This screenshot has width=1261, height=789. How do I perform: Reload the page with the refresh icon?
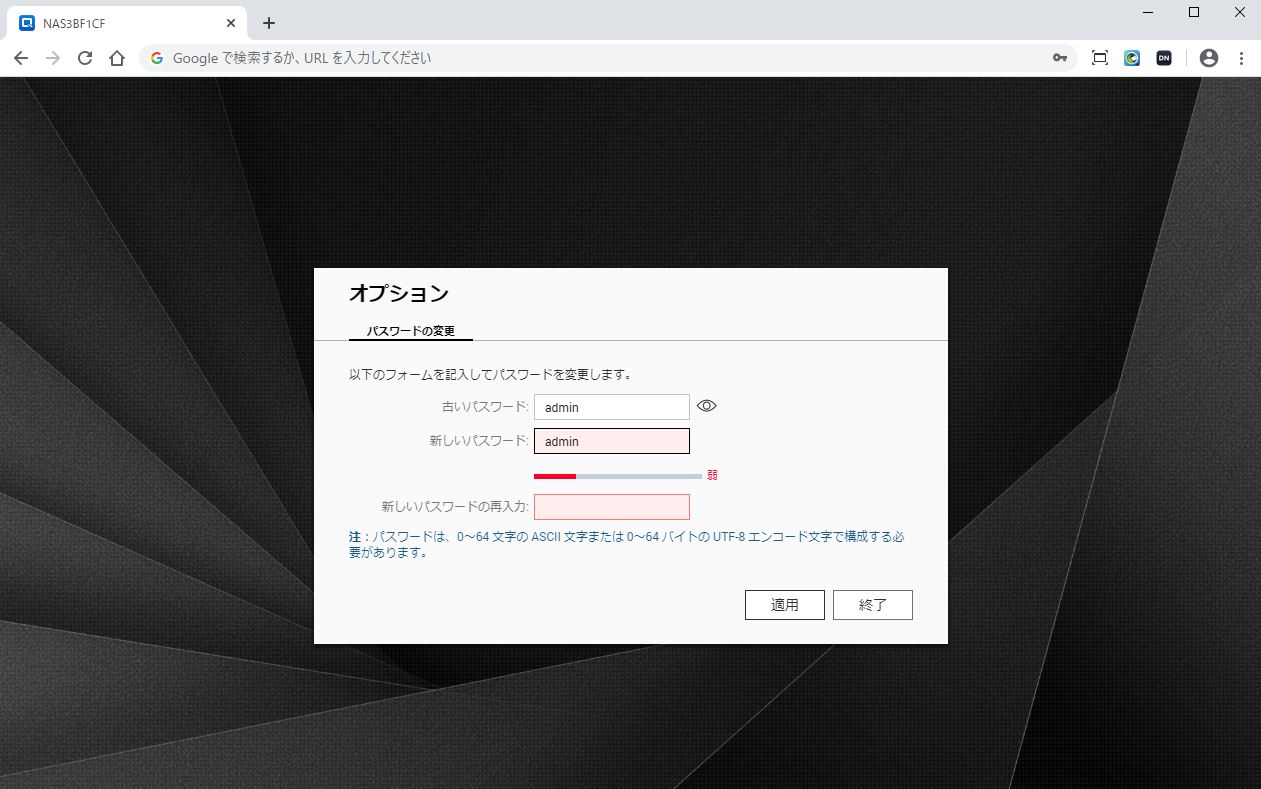click(x=85, y=58)
